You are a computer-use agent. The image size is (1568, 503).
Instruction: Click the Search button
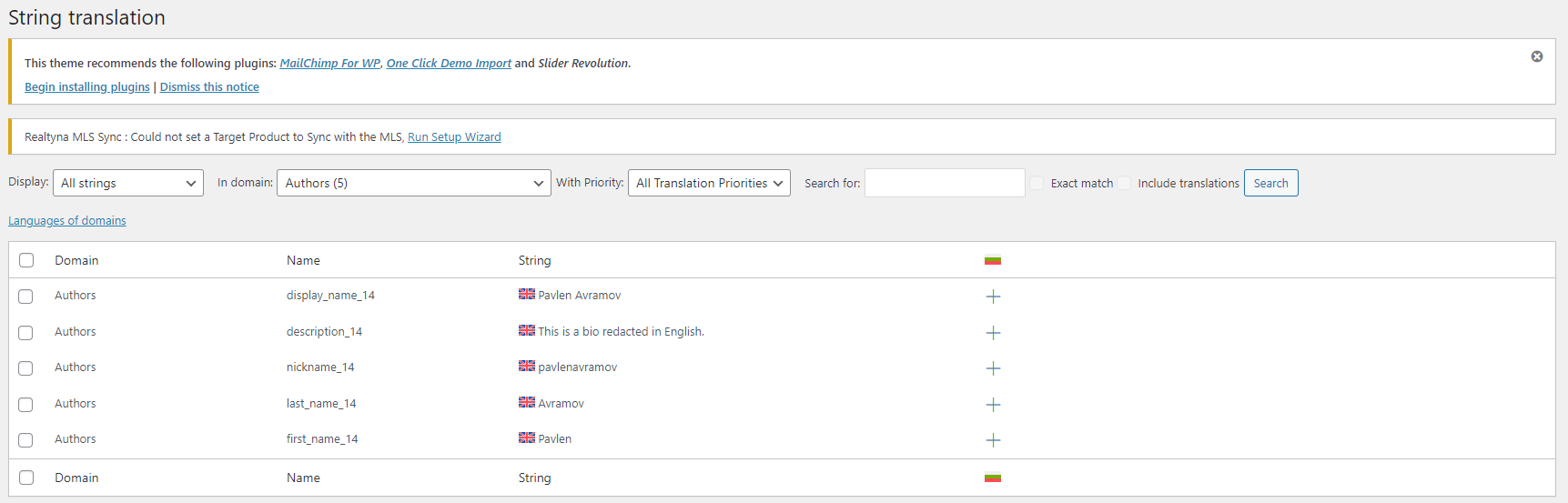[1270, 183]
